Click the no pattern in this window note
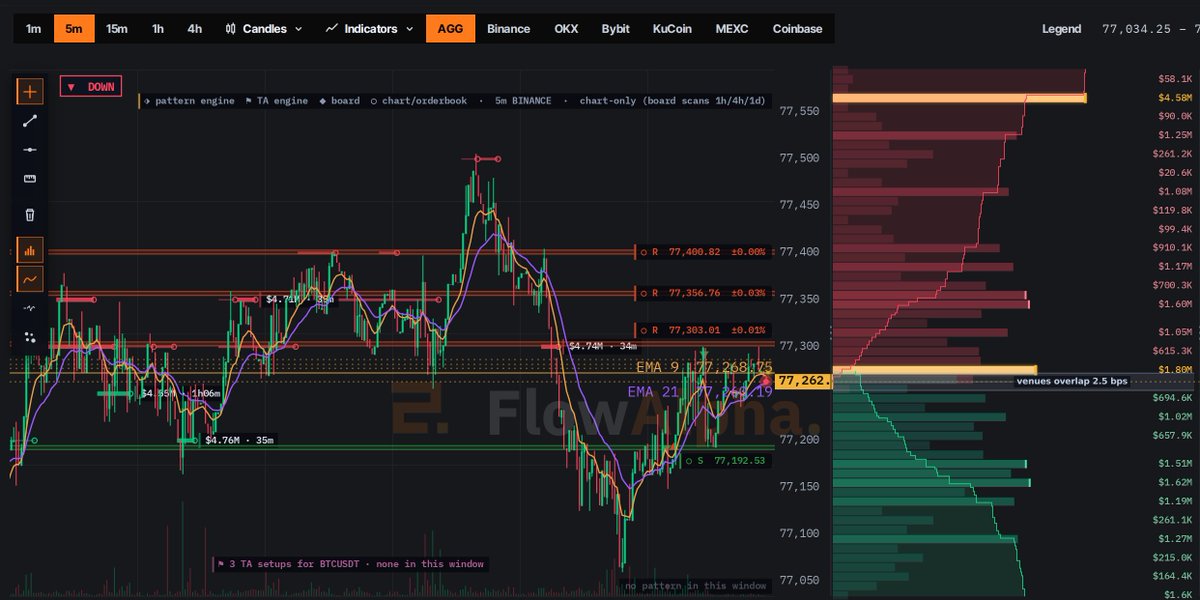The height and width of the screenshot is (600, 1200). (x=696, y=585)
